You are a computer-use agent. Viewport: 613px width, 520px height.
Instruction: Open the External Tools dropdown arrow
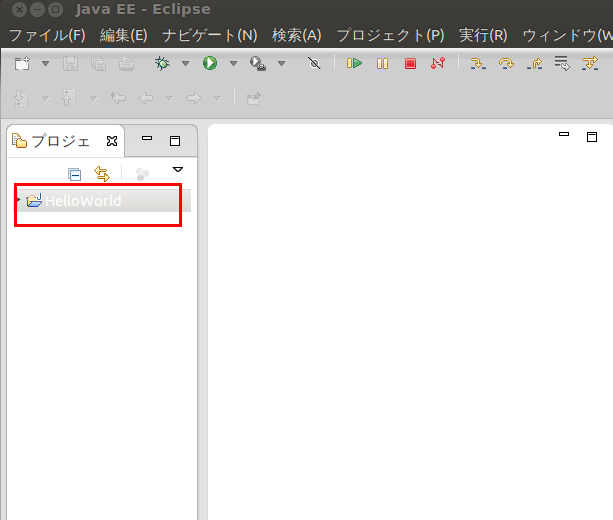[x=281, y=63]
